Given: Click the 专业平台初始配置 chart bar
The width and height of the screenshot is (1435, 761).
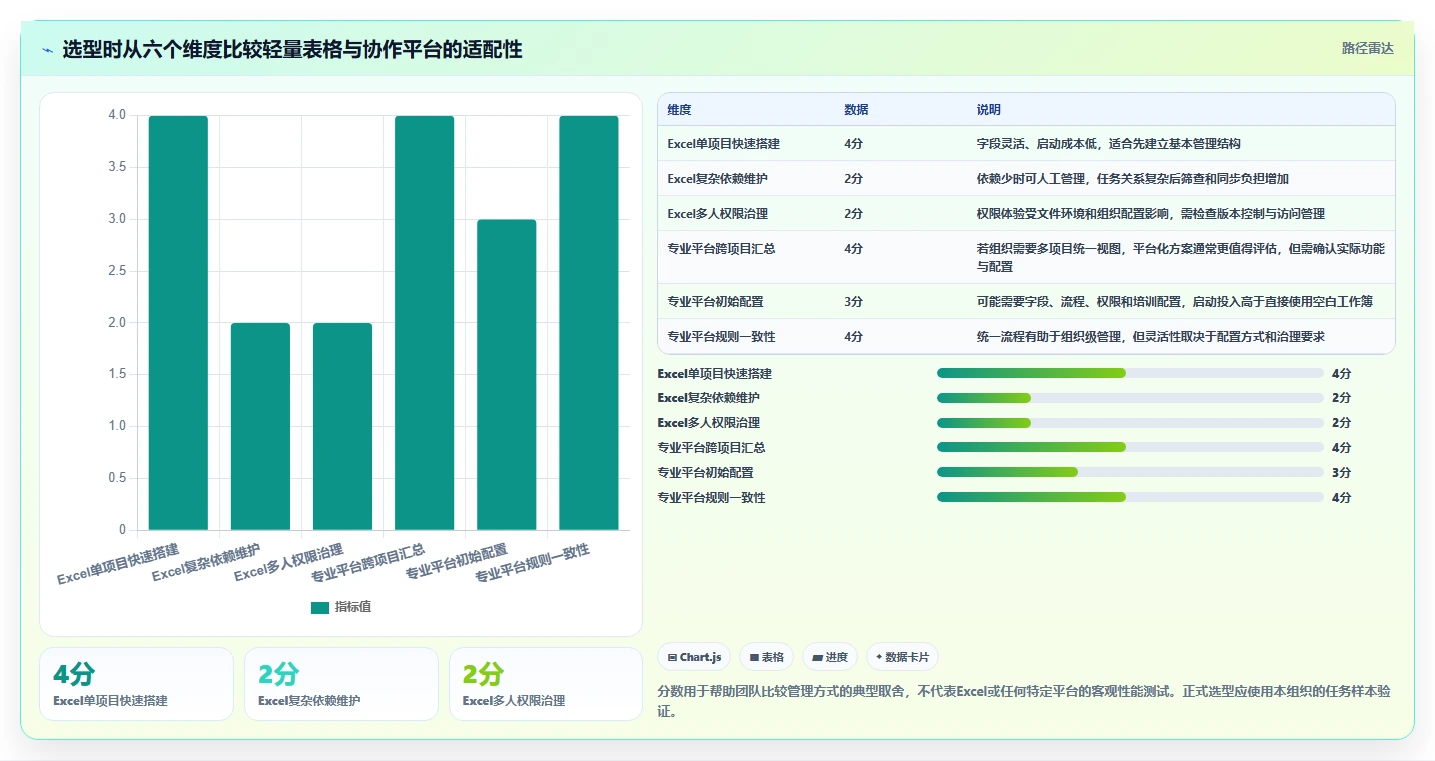Looking at the screenshot, I should [507, 375].
